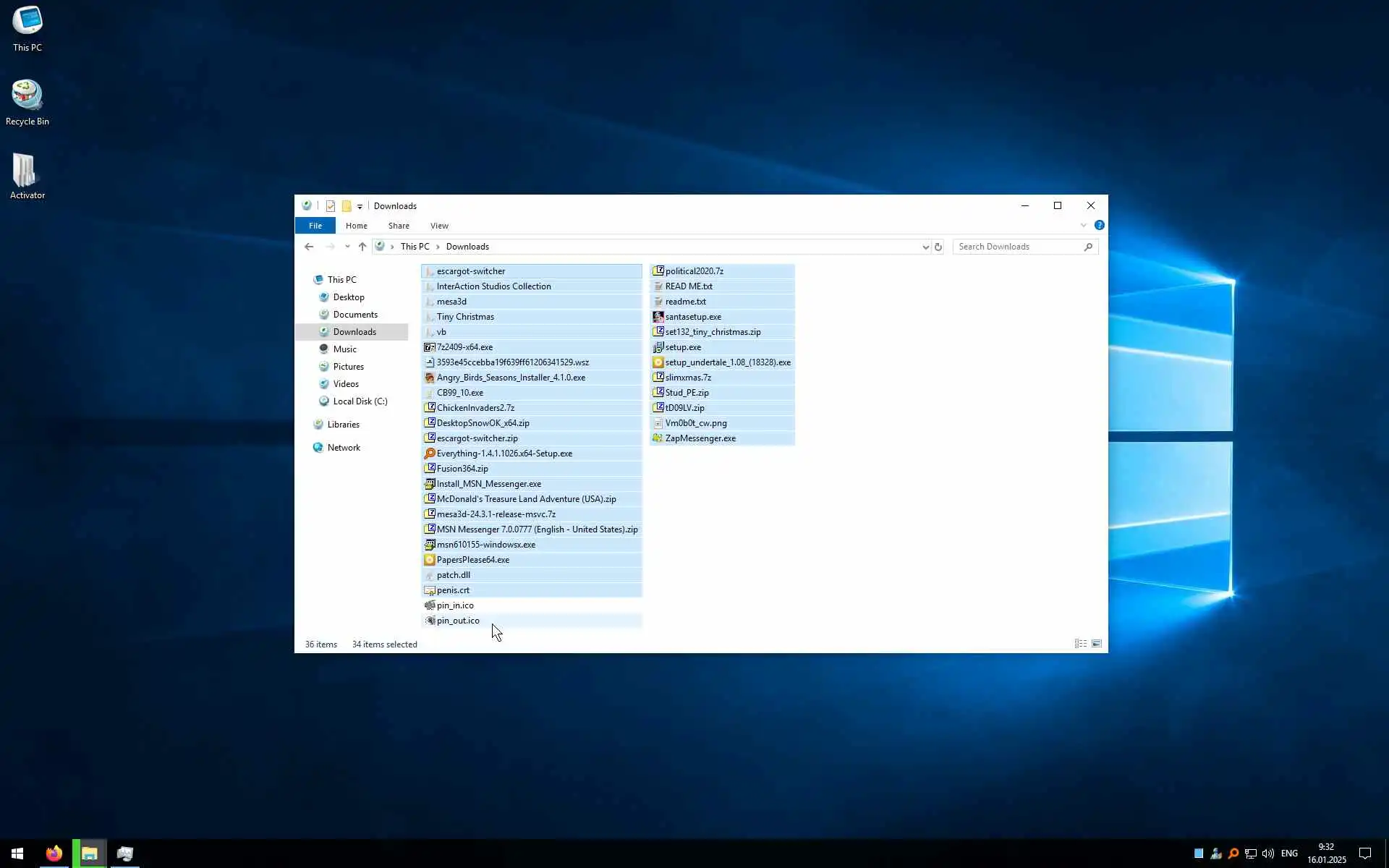Image resolution: width=1389 pixels, height=868 pixels.
Task: Go up one folder level
Action: (362, 247)
